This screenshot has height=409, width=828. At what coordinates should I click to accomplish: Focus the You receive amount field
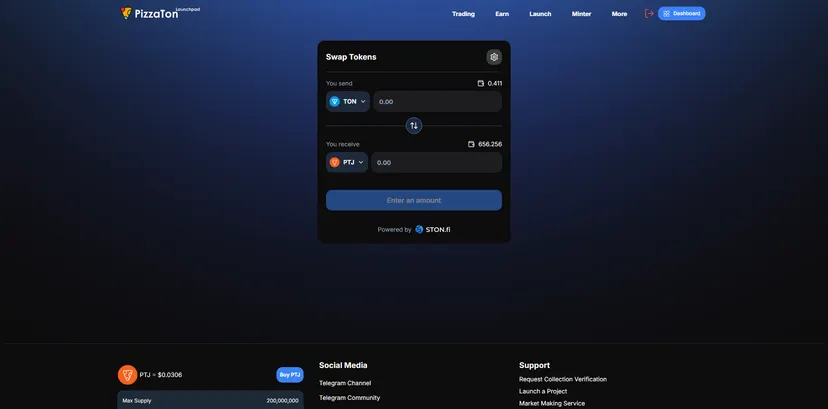pyautogui.click(x=436, y=163)
